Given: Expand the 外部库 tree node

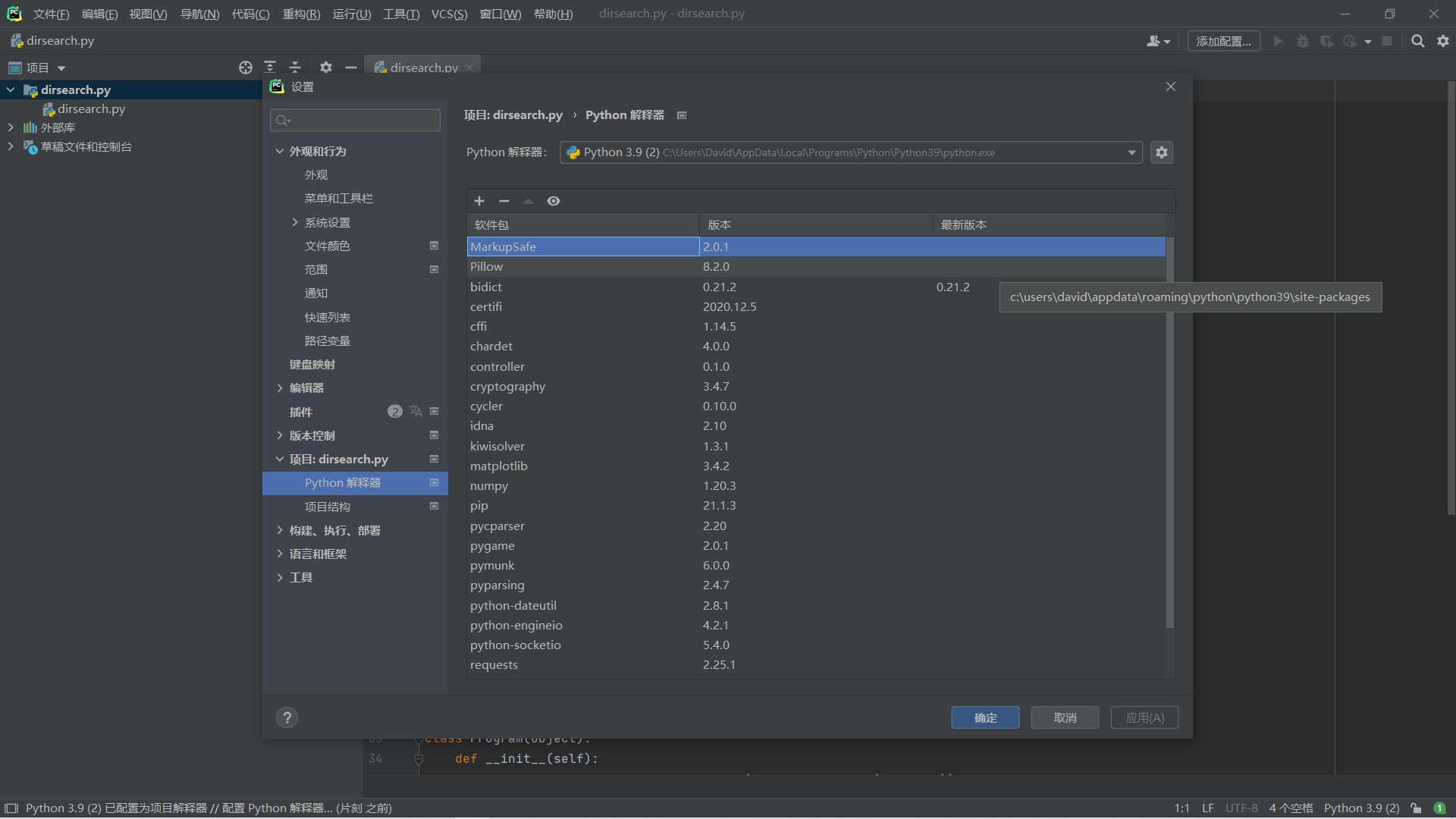Looking at the screenshot, I should tap(11, 127).
